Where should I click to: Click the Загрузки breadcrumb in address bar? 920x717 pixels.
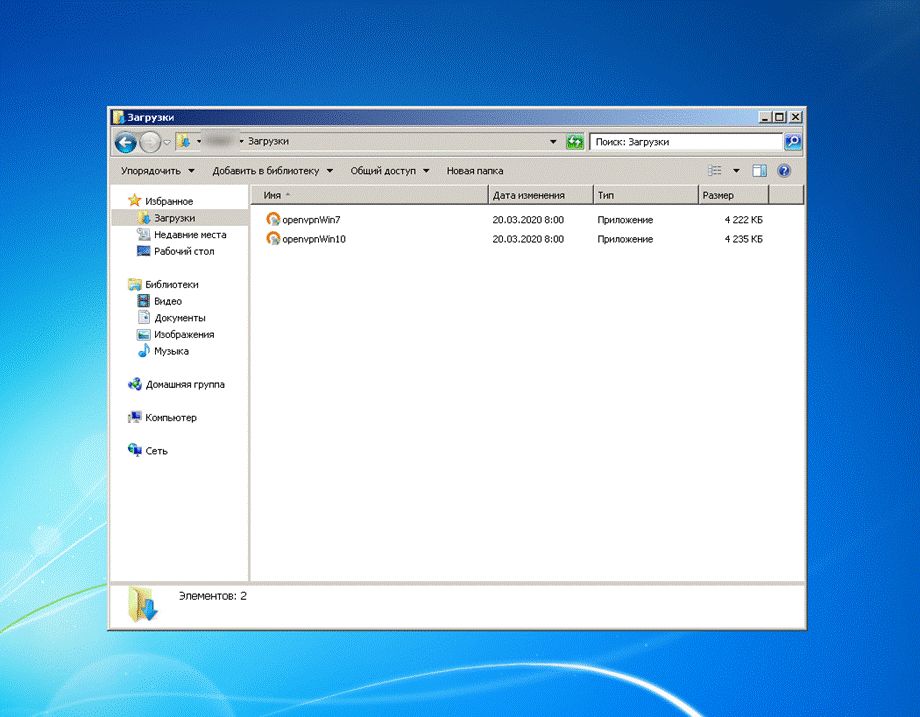pos(268,141)
